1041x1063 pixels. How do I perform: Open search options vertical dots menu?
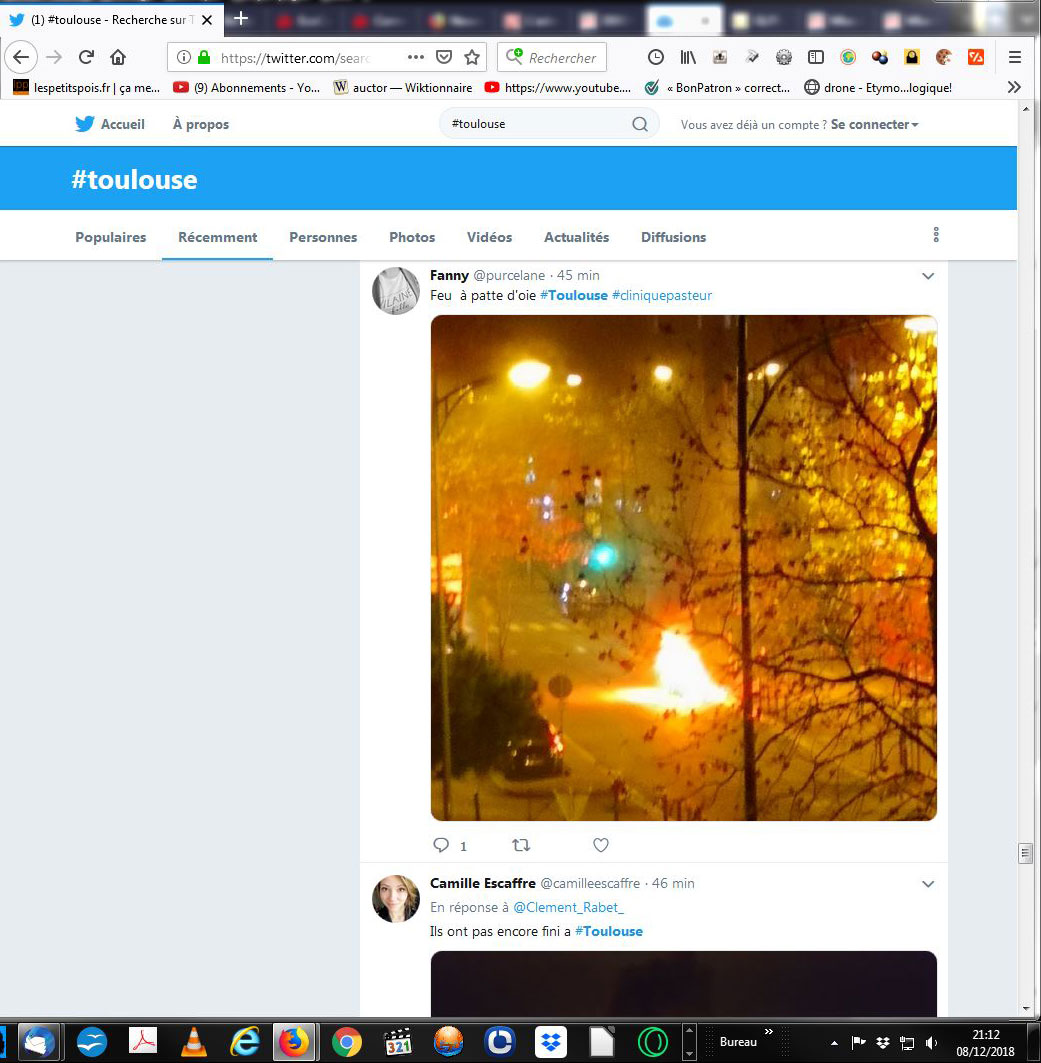[936, 235]
